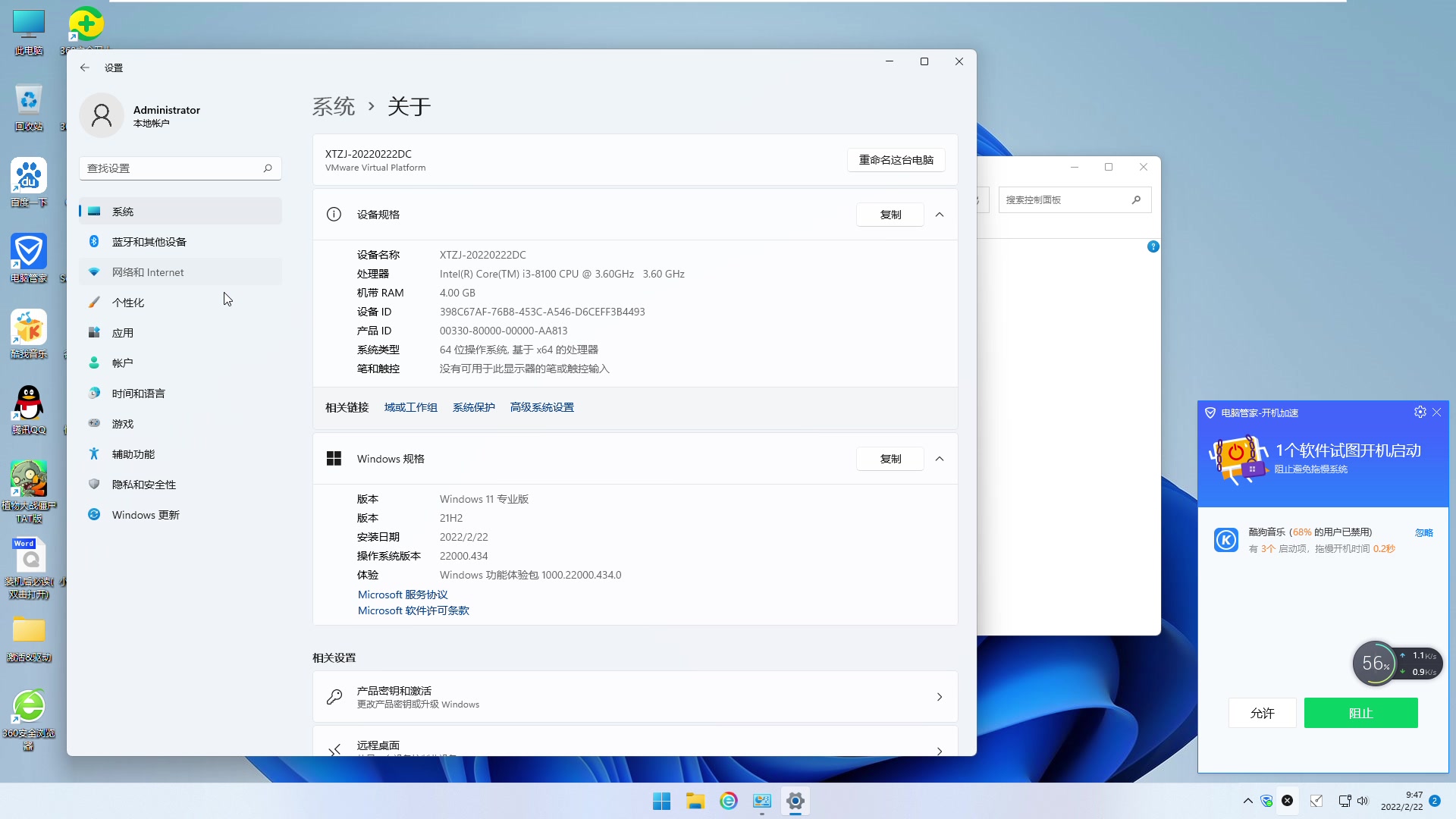This screenshot has height=819, width=1456.
Task: Click the Allow button in popup
Action: tap(1262, 713)
